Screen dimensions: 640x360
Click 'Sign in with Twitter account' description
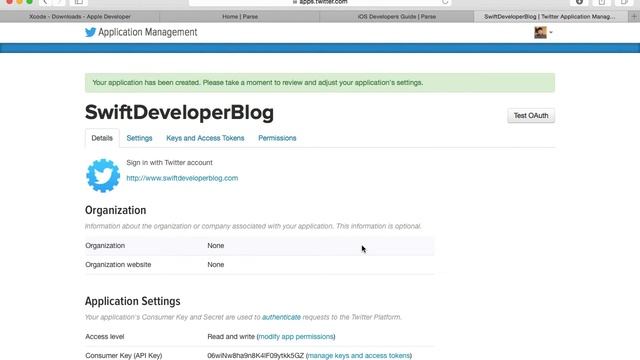169,162
